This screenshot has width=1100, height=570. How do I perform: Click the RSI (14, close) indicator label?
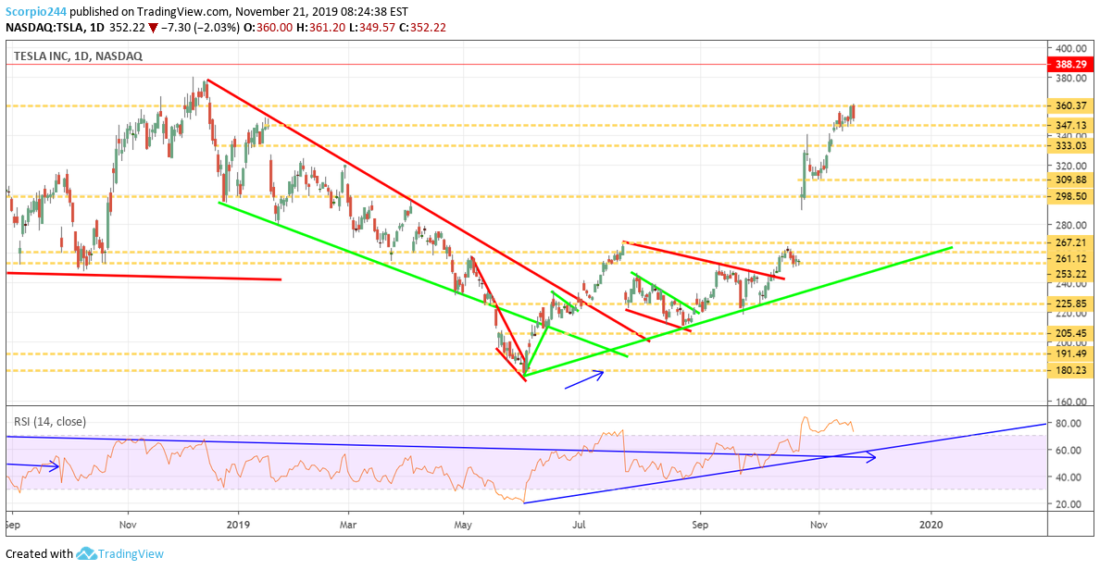pos(50,421)
